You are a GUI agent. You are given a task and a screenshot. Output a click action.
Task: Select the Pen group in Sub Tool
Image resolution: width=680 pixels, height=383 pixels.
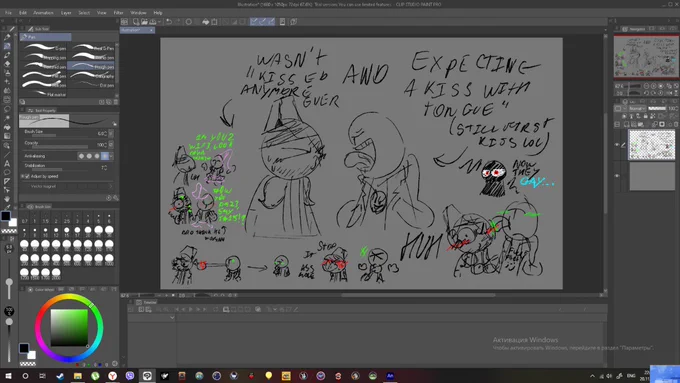tap(46, 37)
